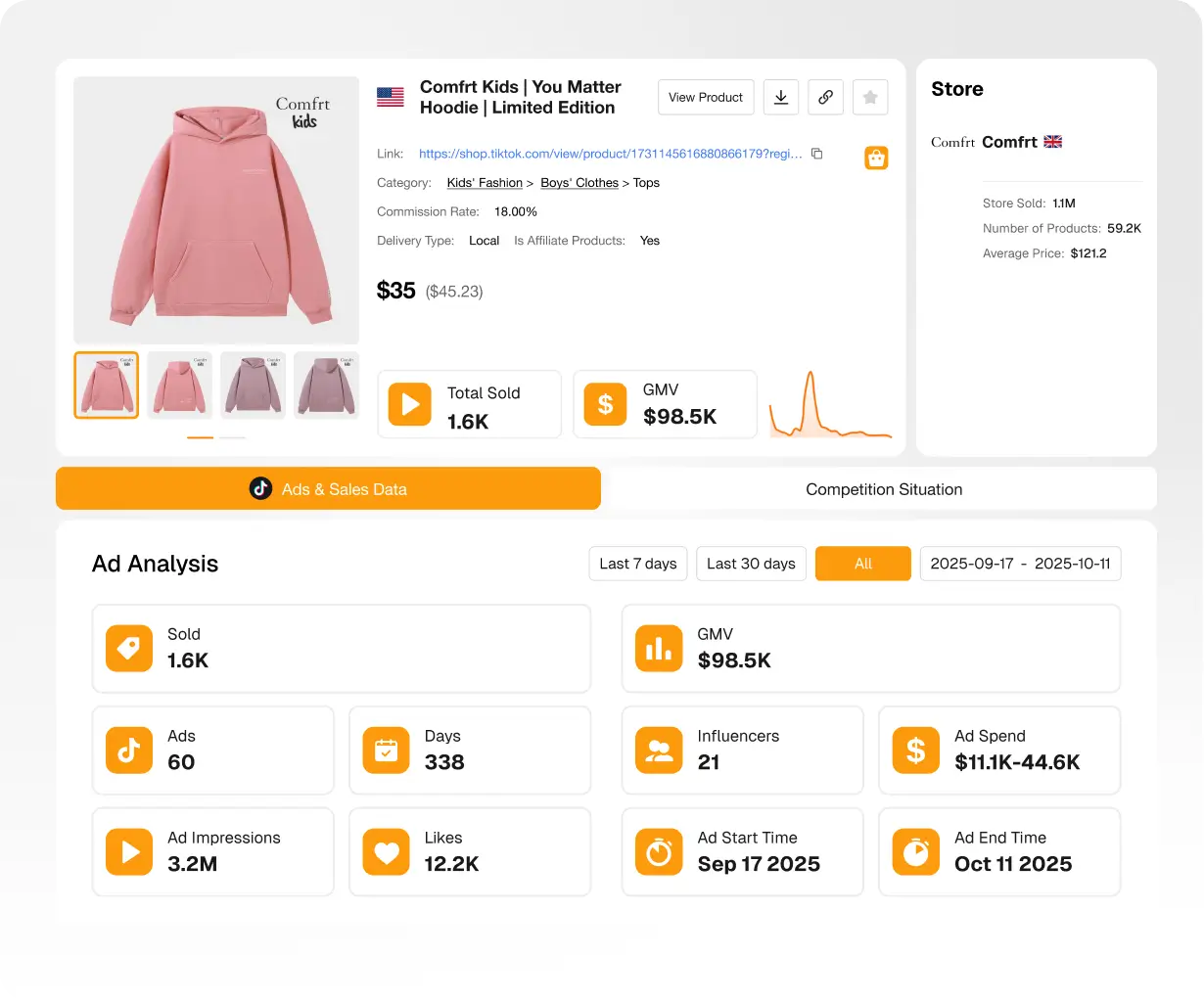Open the orange shopping bag icon
This screenshot has width=1204, height=1001.
pos(876,158)
